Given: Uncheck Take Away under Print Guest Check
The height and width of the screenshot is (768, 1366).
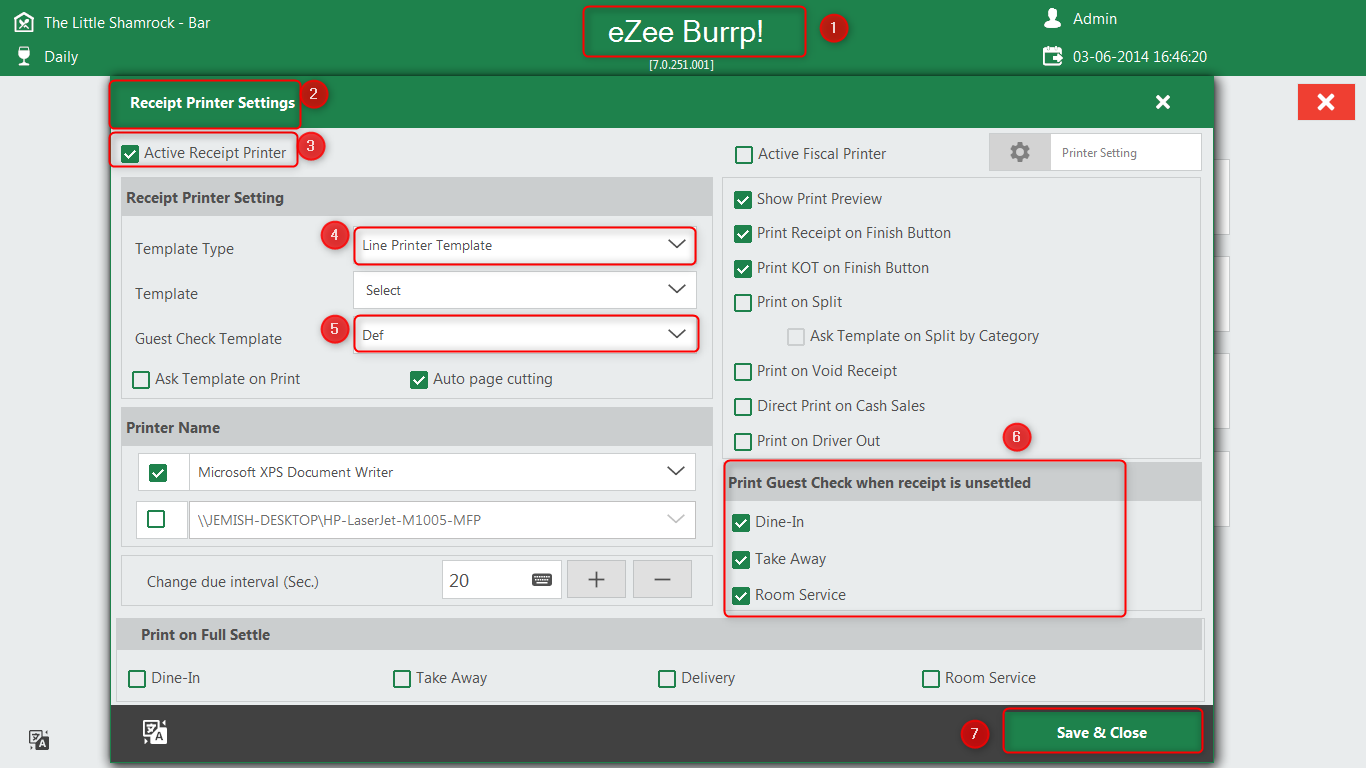Looking at the screenshot, I should [741, 560].
